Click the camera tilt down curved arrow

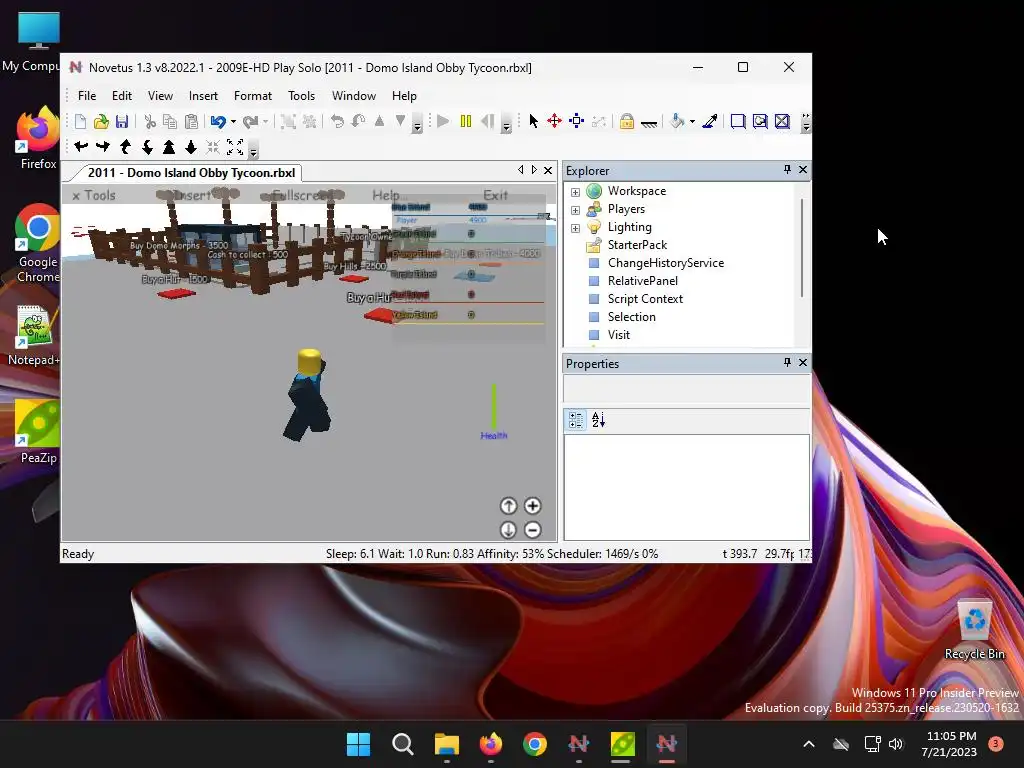pyautogui.click(x=148, y=147)
